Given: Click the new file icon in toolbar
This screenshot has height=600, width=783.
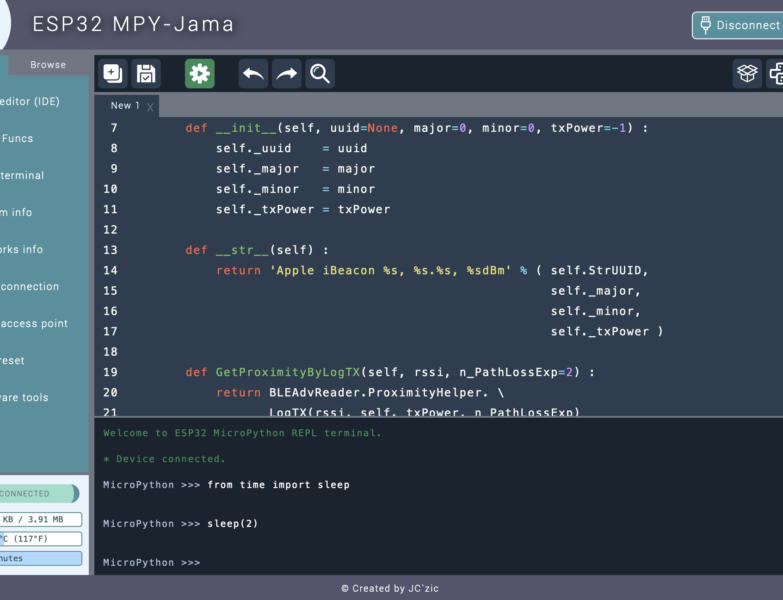Looking at the screenshot, I should 113,73.
